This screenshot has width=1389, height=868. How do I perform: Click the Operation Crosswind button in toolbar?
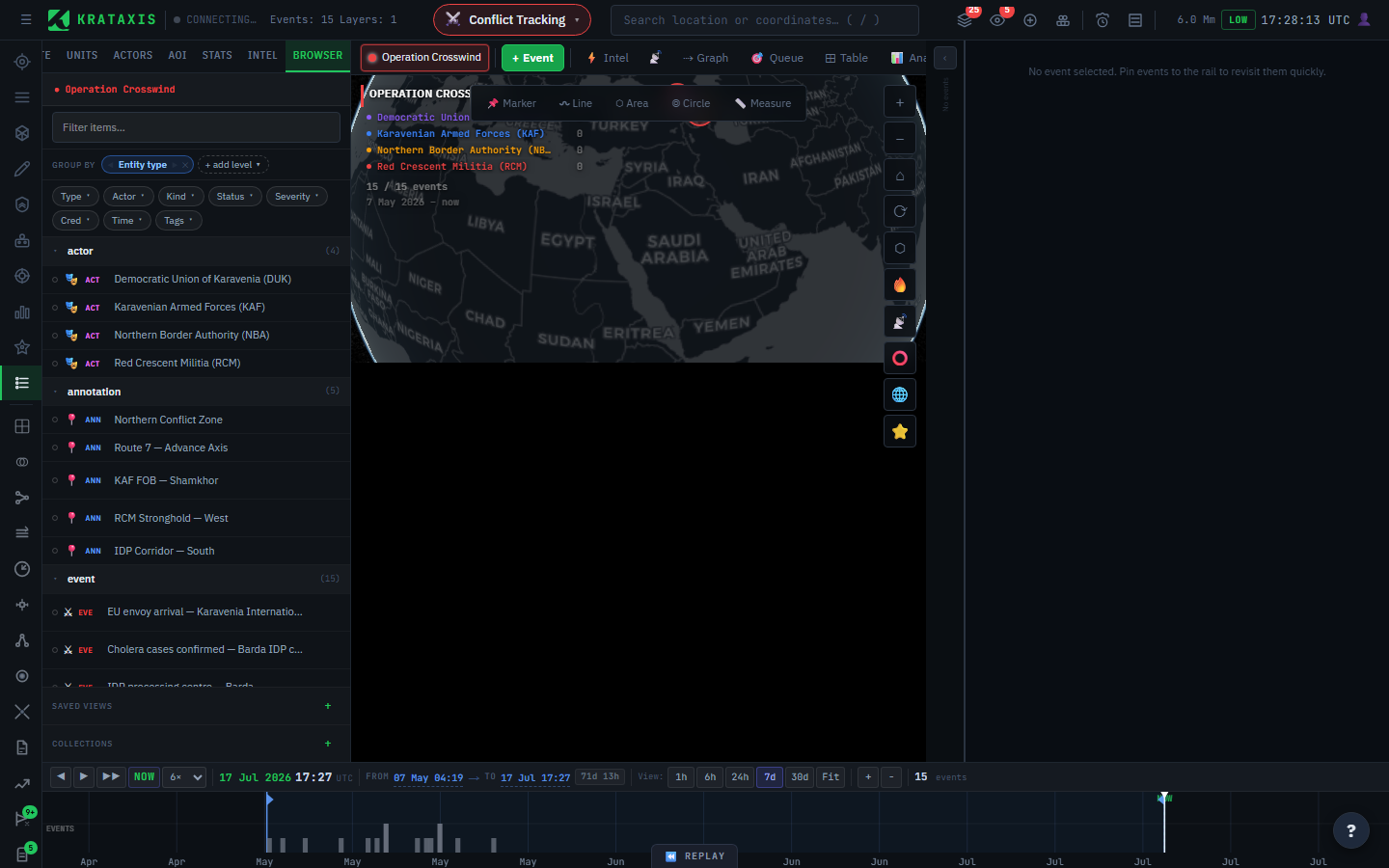pos(424,58)
